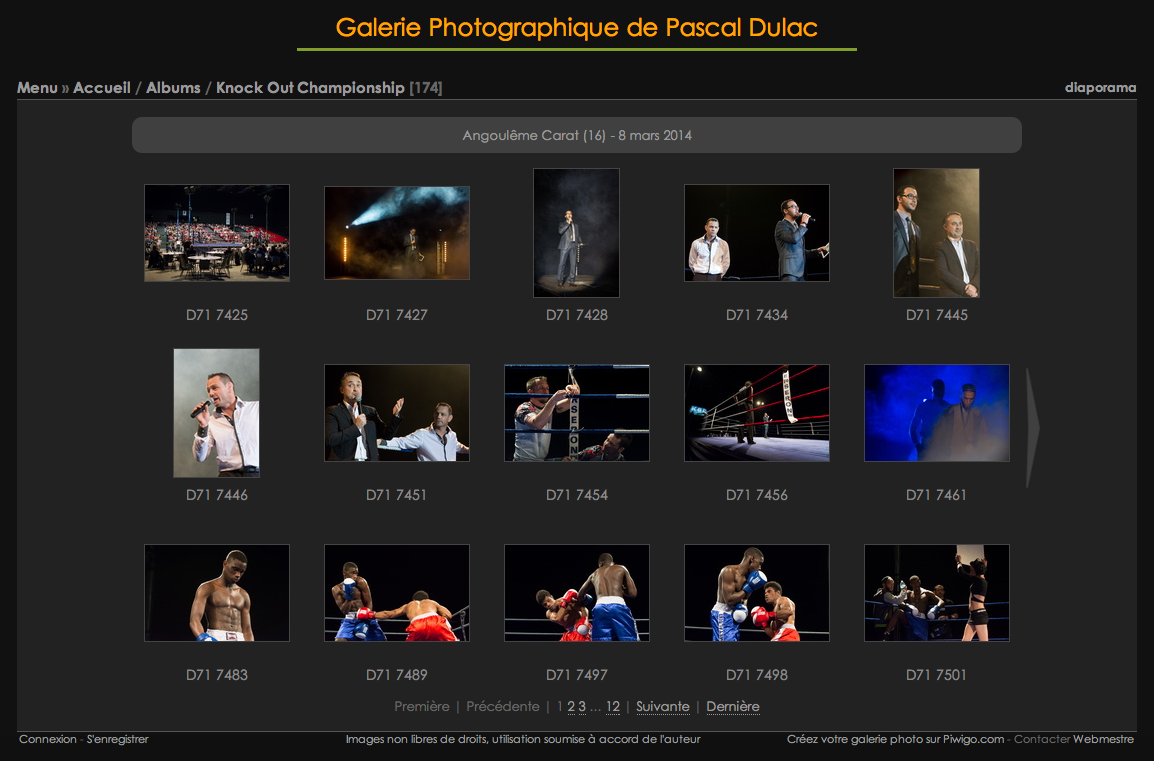The image size is (1154, 761).
Task: Open thumbnail D71 7445
Action: [936, 233]
